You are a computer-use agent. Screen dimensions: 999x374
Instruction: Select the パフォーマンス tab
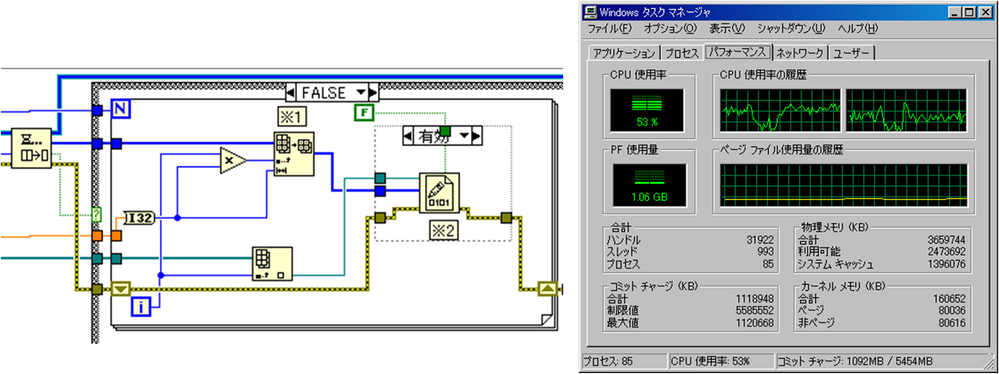[738, 52]
